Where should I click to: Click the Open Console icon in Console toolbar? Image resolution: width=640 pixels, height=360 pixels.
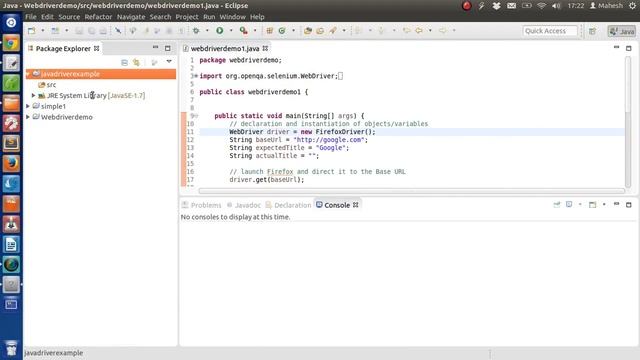pos(593,204)
